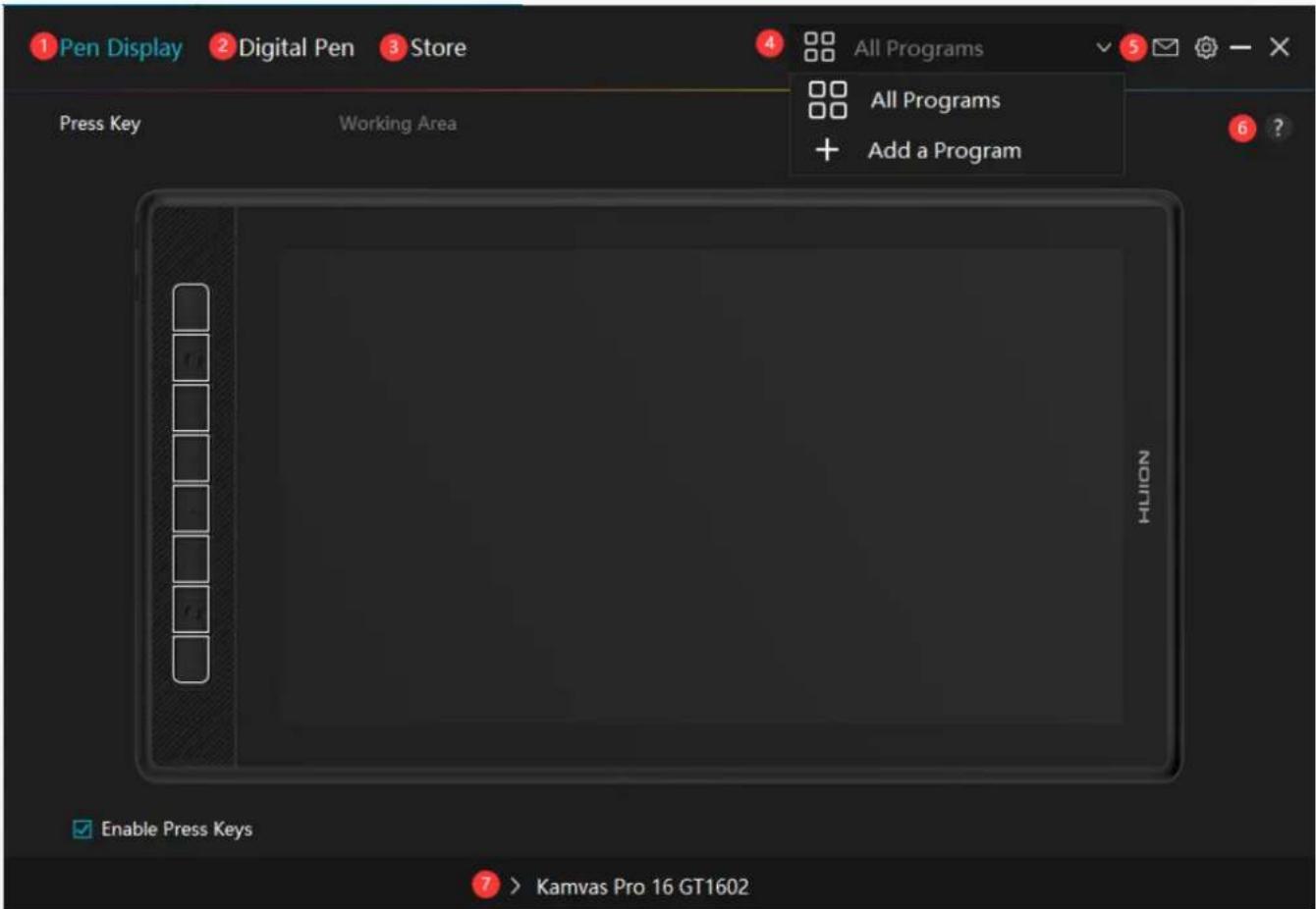This screenshot has height=909, width=1316.
Task: Choose All Programs in the dropdown list
Action: pyautogui.click(x=957, y=100)
